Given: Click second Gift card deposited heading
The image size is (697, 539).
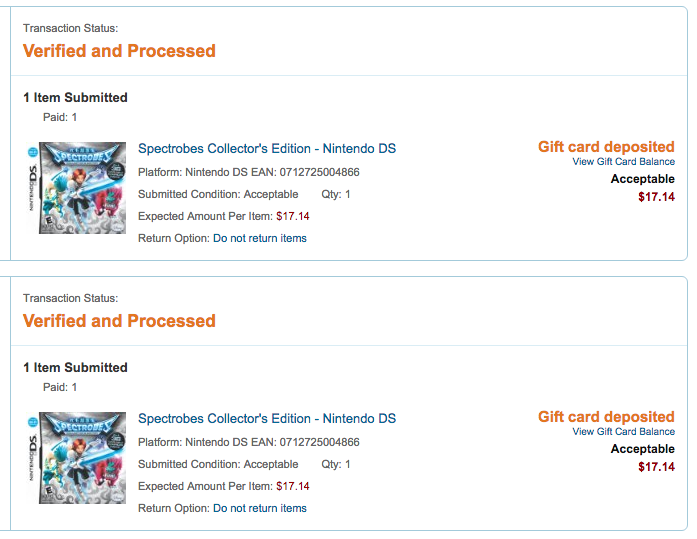Looking at the screenshot, I should pyautogui.click(x=606, y=417).
